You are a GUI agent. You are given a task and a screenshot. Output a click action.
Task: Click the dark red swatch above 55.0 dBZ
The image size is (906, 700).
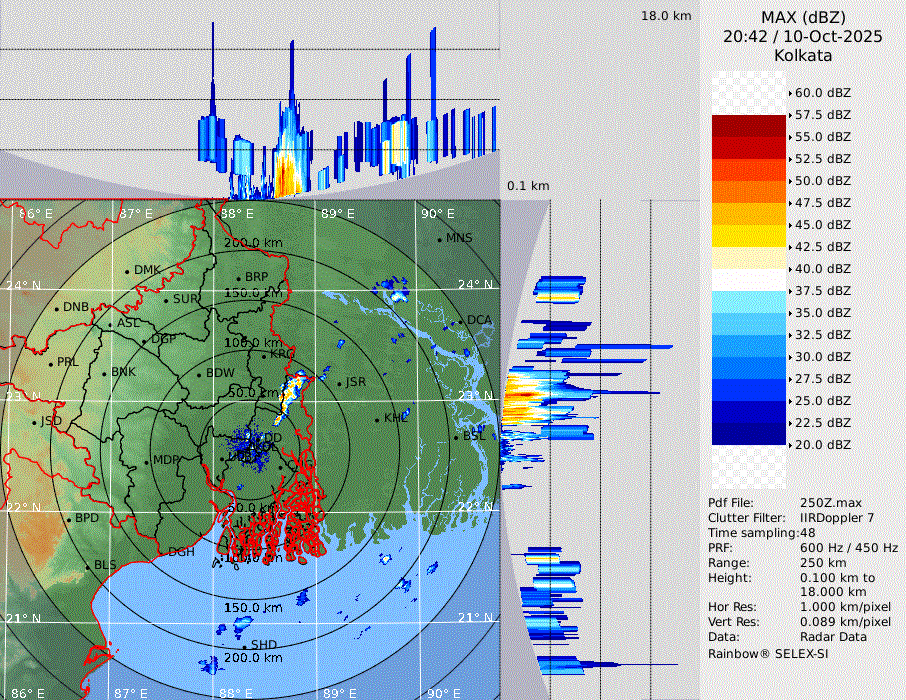tap(748, 126)
